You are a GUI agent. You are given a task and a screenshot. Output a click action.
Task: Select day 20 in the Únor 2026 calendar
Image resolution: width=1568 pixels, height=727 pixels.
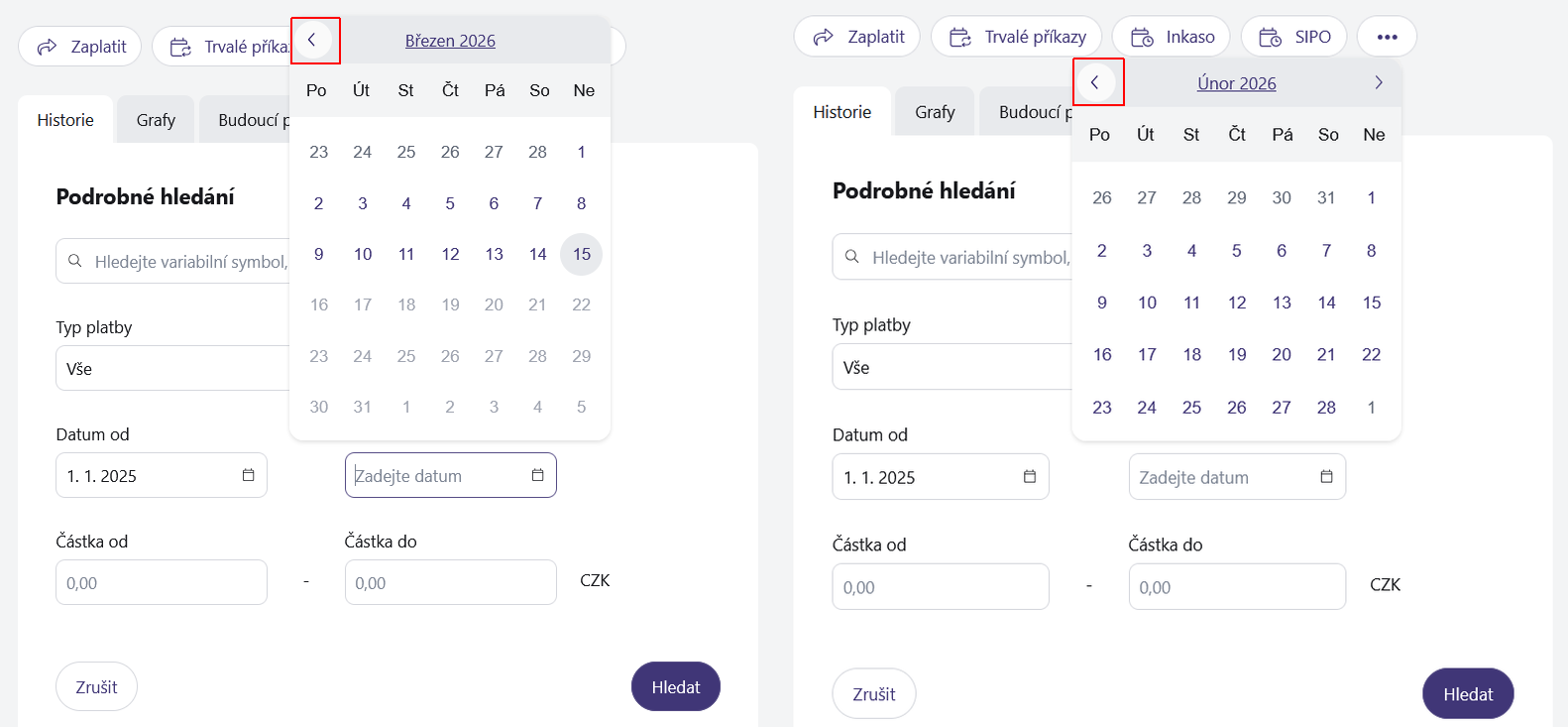[1282, 354]
